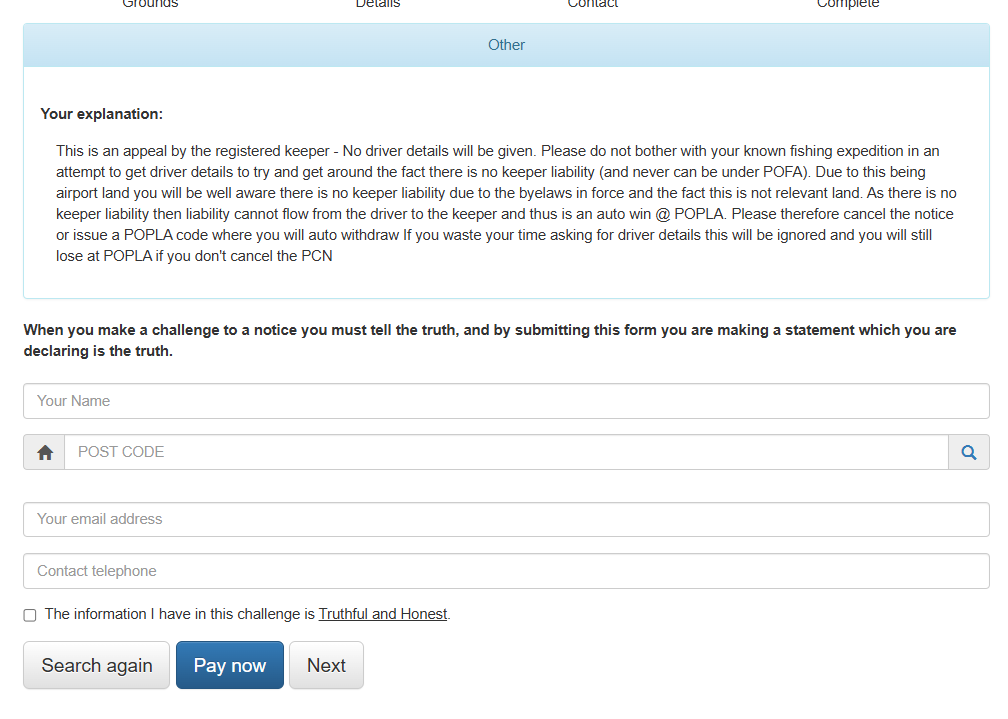This screenshot has width=1008, height=719.
Task: Go to the Details step
Action: pos(378,4)
